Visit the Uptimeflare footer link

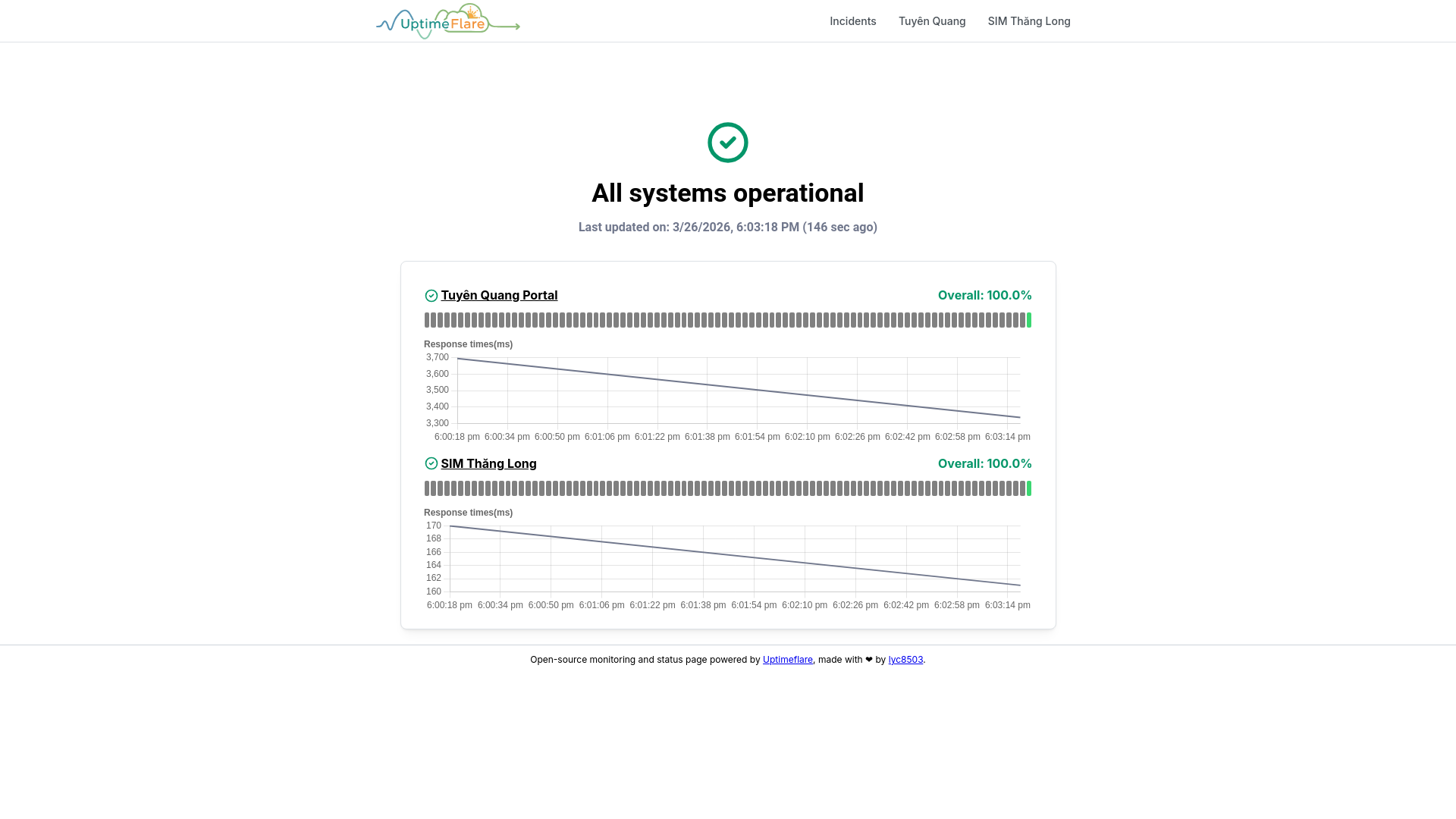coord(787,660)
